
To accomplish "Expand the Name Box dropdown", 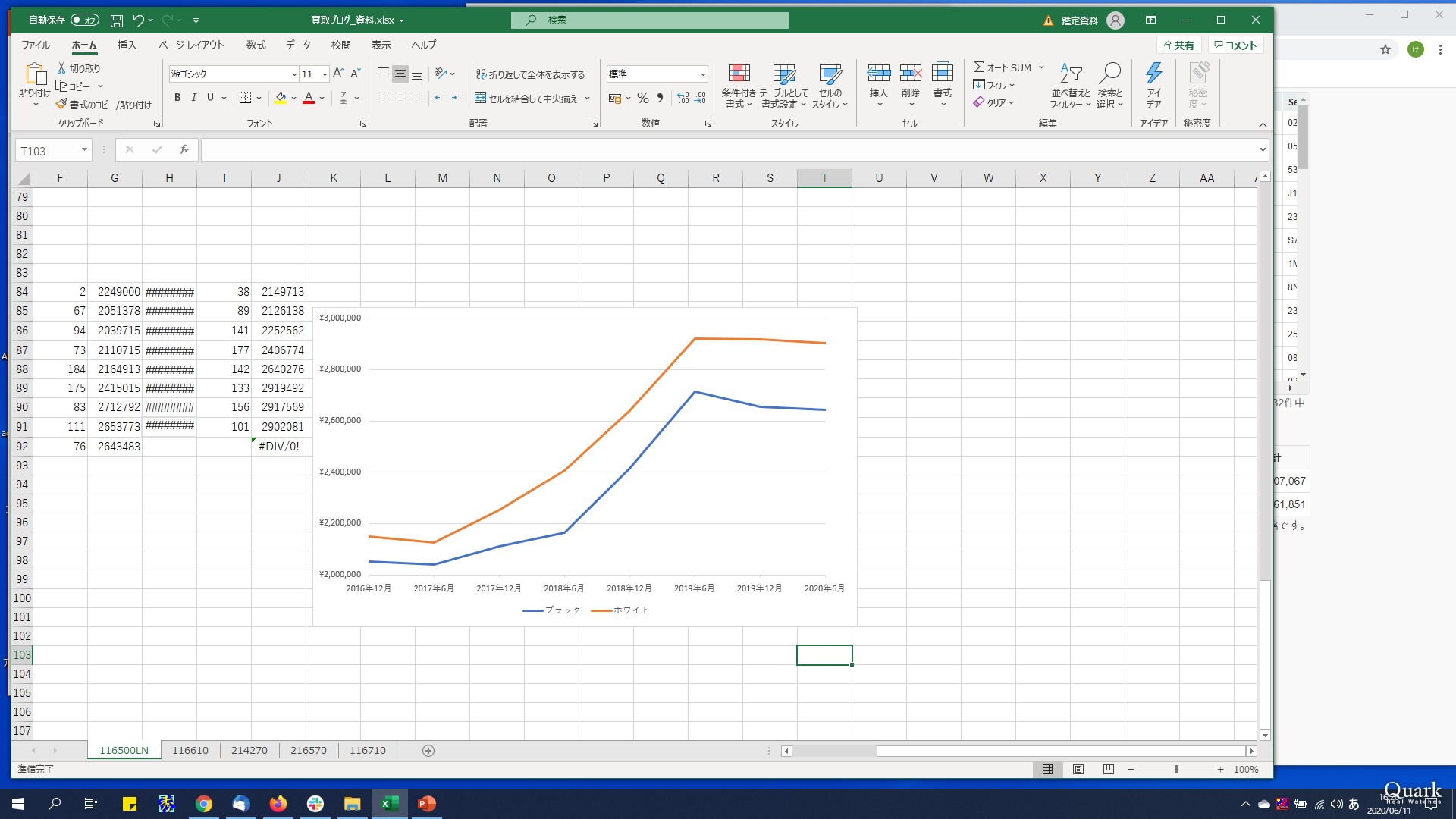I will coord(84,150).
